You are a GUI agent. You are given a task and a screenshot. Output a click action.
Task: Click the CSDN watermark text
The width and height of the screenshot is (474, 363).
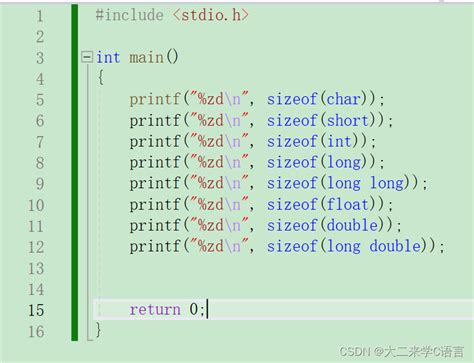pos(402,351)
